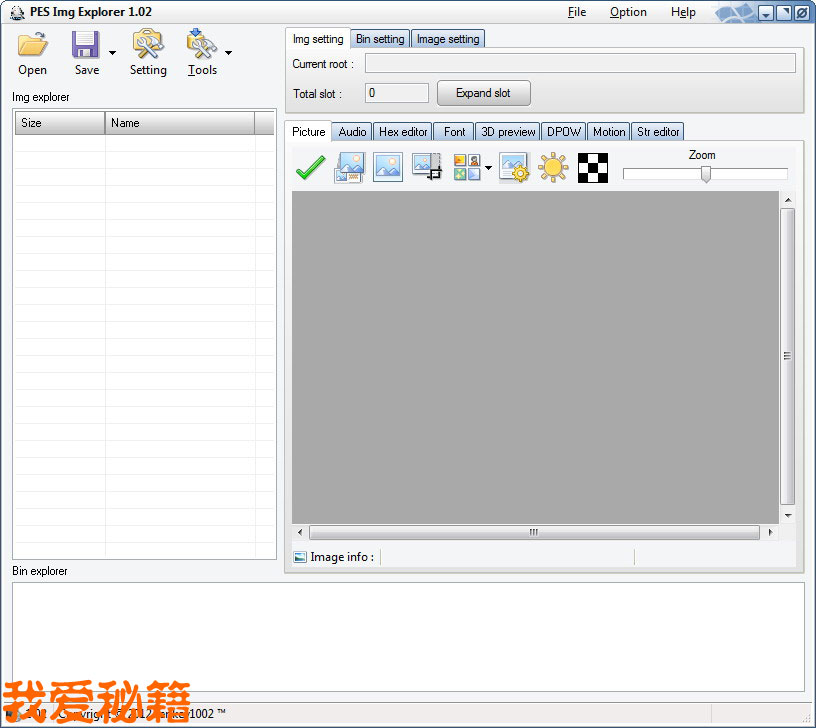The width and height of the screenshot is (816, 728).
Task: Toggle the checkerboard transparency background icon
Action: pos(593,168)
